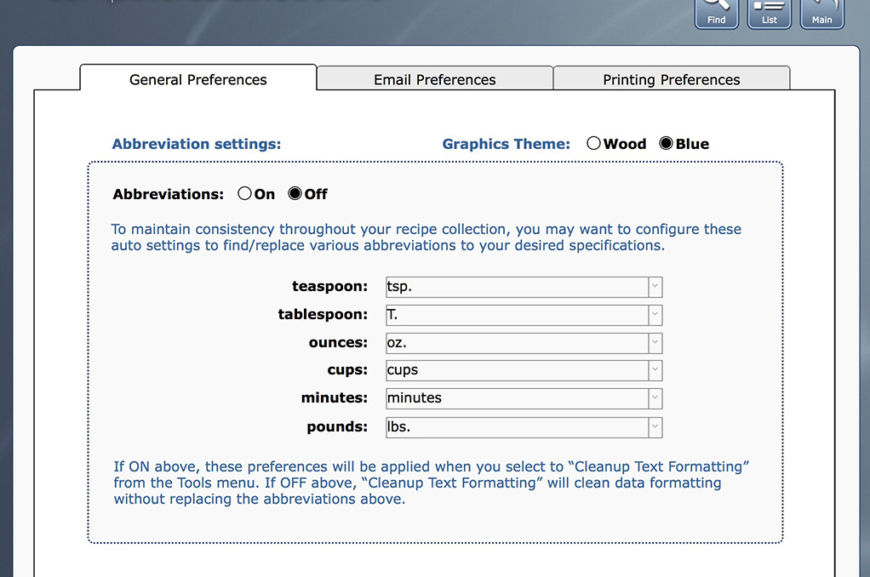This screenshot has width=870, height=577.
Task: Click the "If ON above" explanatory note
Action: [431, 483]
